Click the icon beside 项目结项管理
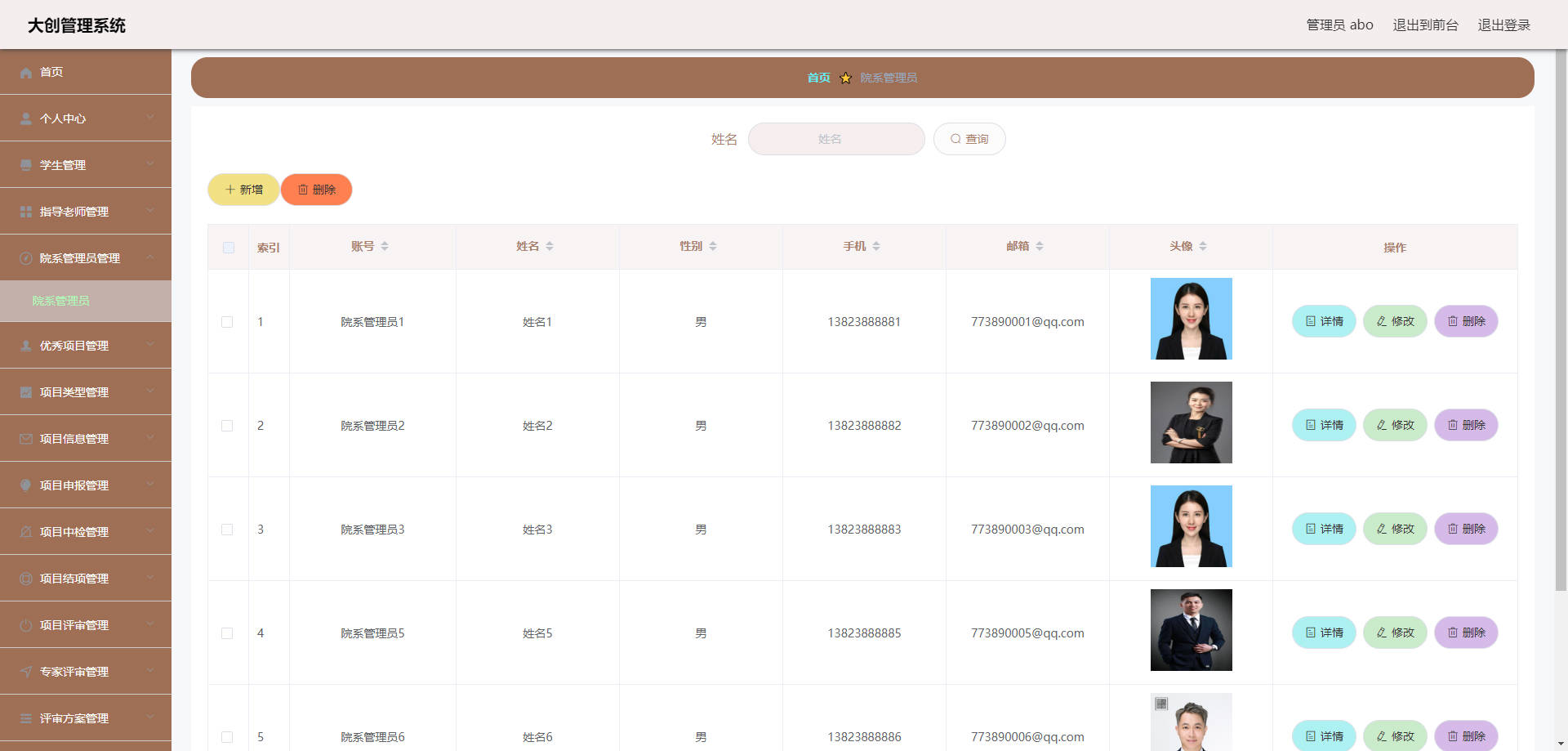Image resolution: width=1568 pixels, height=751 pixels. pyautogui.click(x=26, y=579)
